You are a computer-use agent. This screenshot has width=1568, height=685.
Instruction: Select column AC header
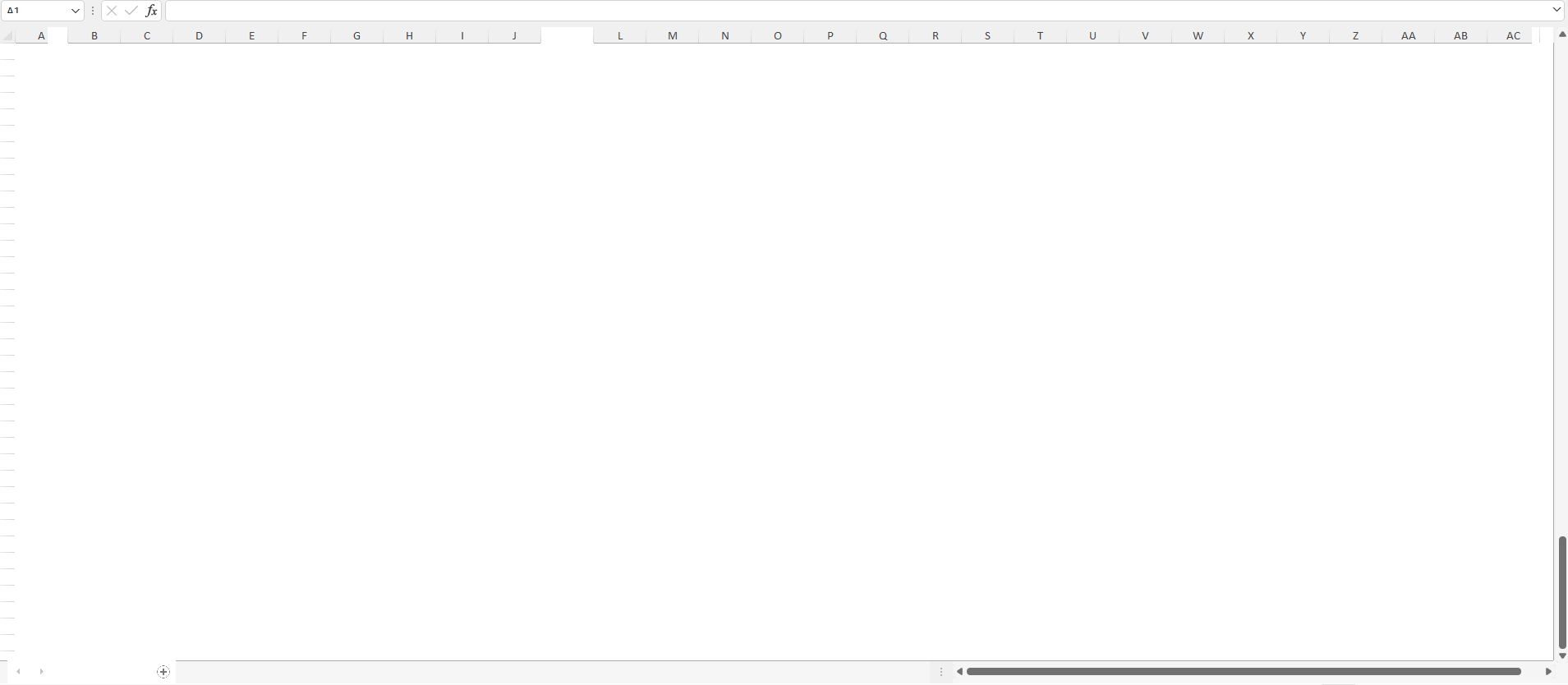click(1514, 35)
